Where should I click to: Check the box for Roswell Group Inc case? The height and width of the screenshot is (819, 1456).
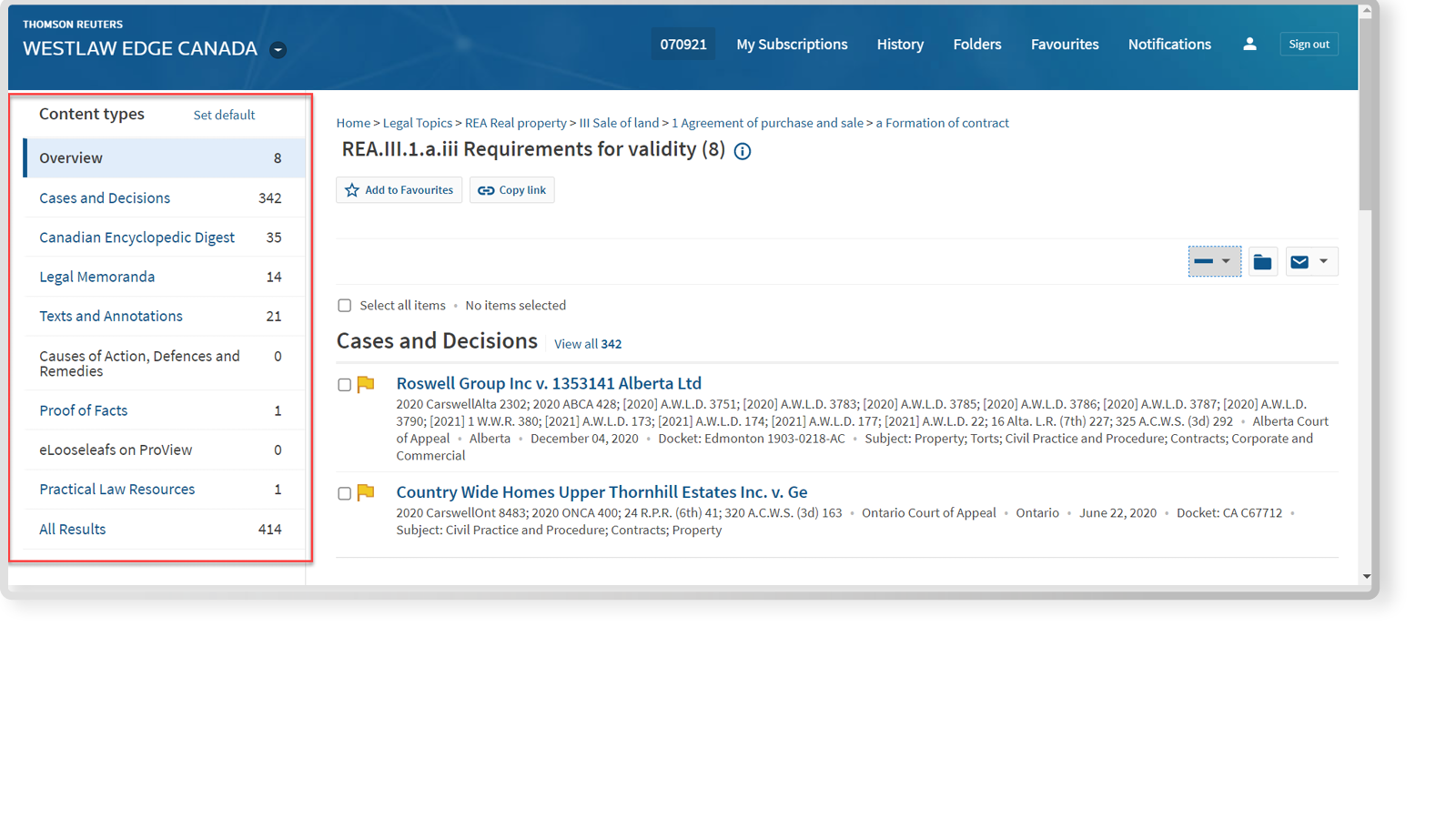(344, 385)
